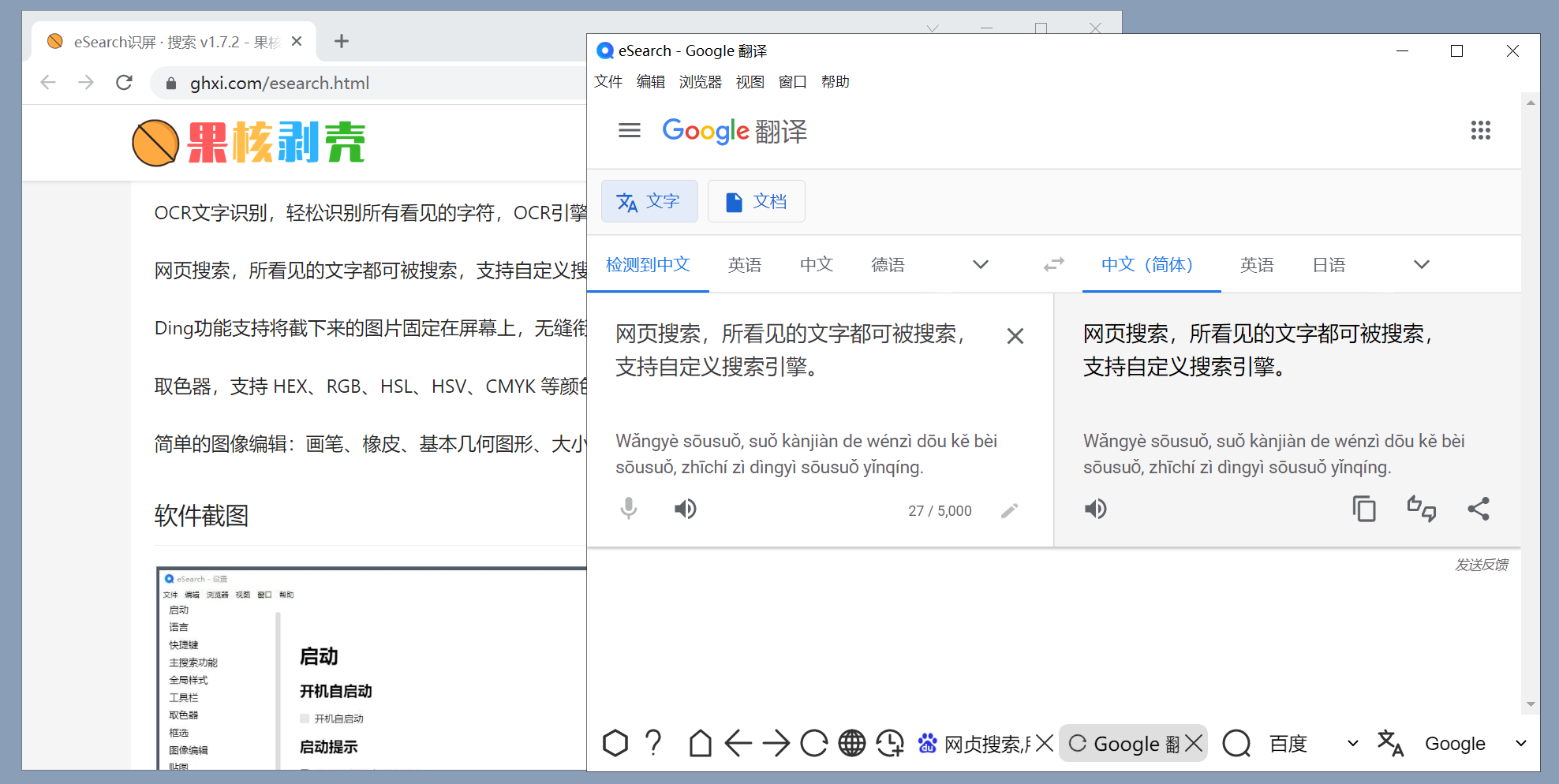Click the scrollbar down arrow in eSearch window
Viewport: 1559px width, 784px height.
(x=1531, y=704)
